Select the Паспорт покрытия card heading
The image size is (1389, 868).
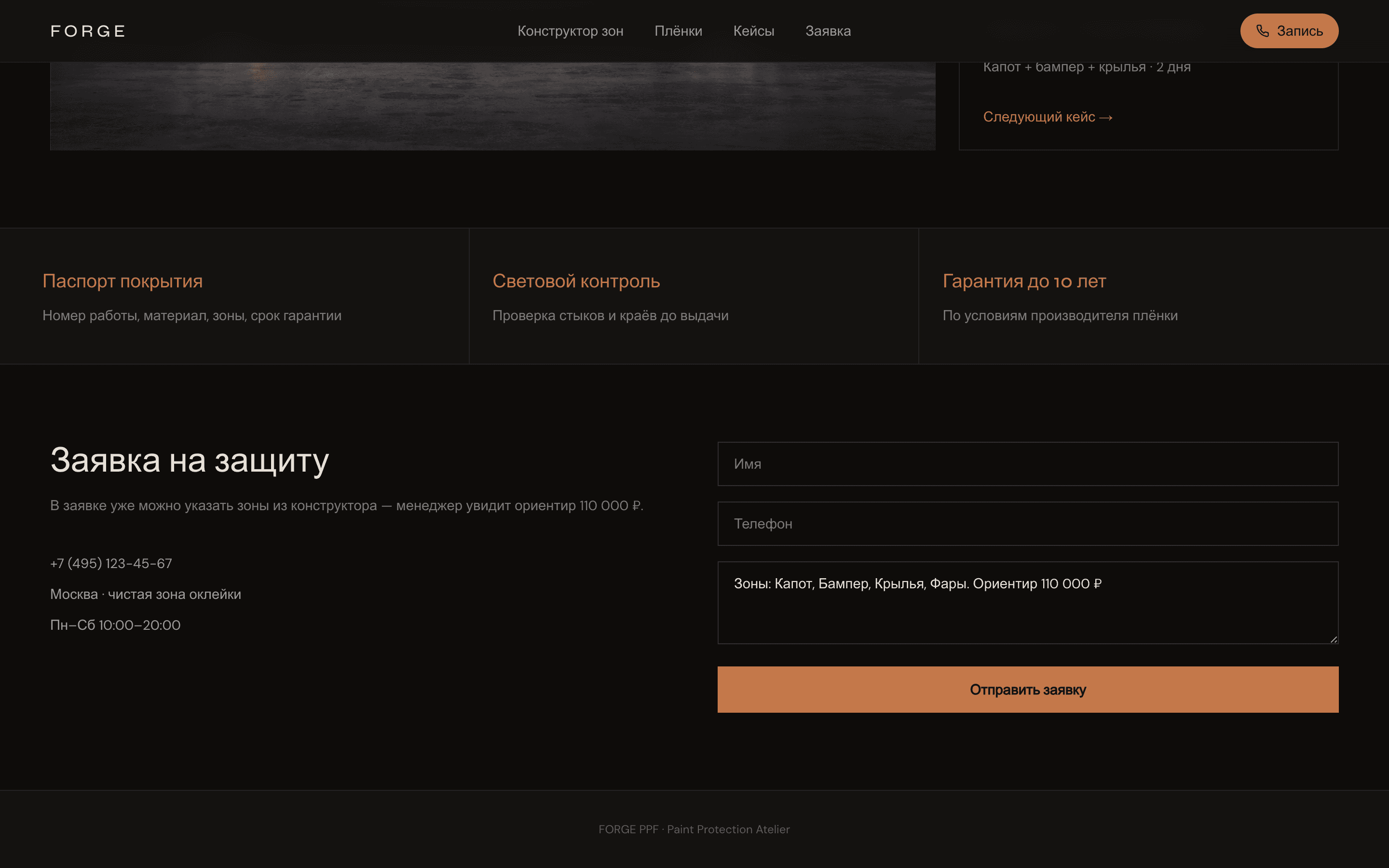122,281
